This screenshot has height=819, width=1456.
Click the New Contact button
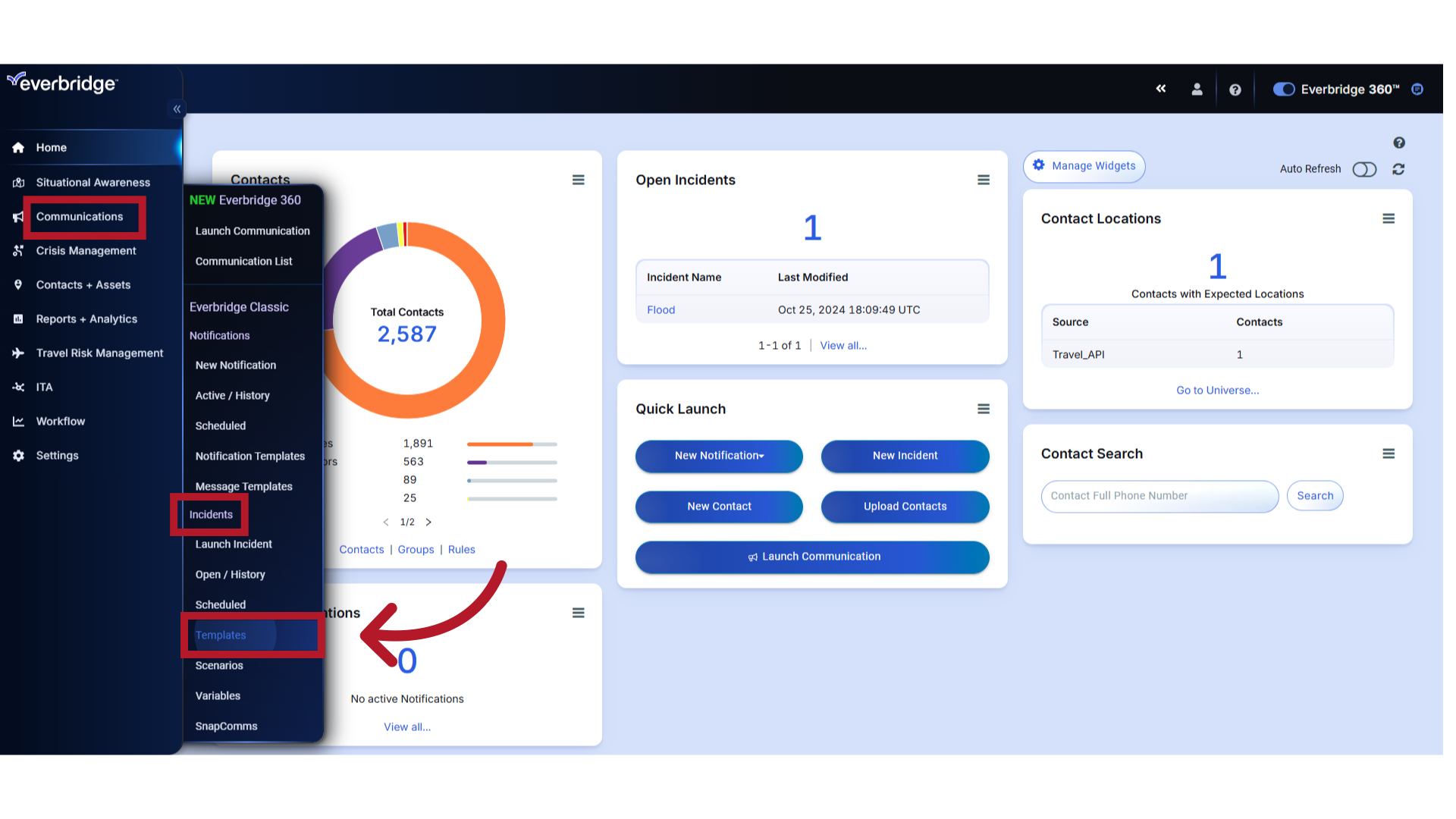click(x=719, y=507)
